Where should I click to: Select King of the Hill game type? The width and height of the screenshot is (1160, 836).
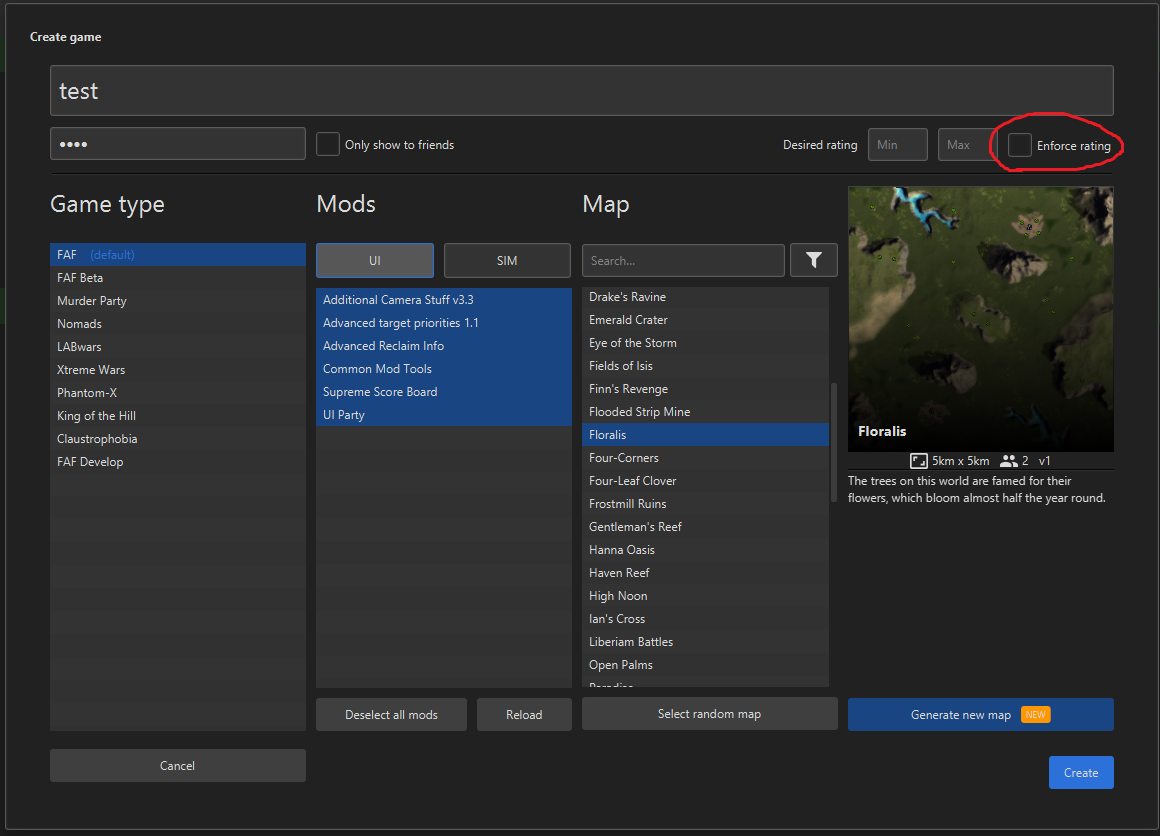coord(178,415)
